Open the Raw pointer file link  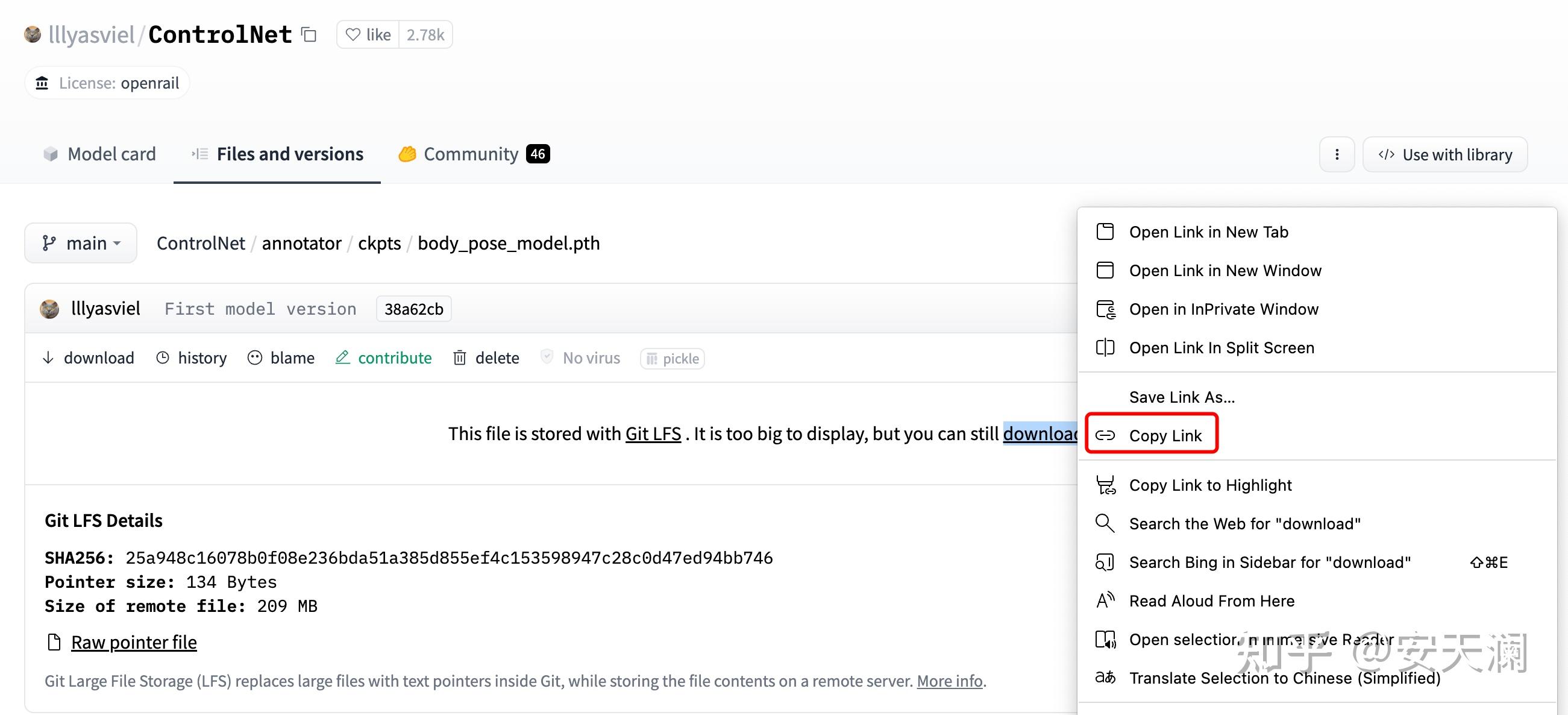(133, 642)
